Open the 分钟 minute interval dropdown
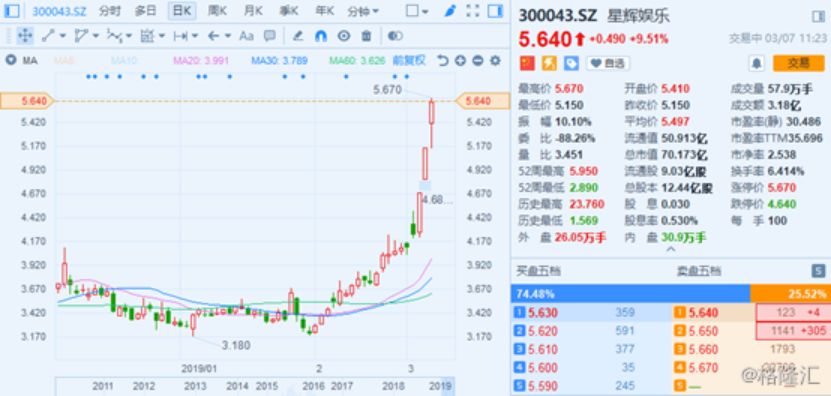Viewport: 831px width, 396px height. coord(364,11)
